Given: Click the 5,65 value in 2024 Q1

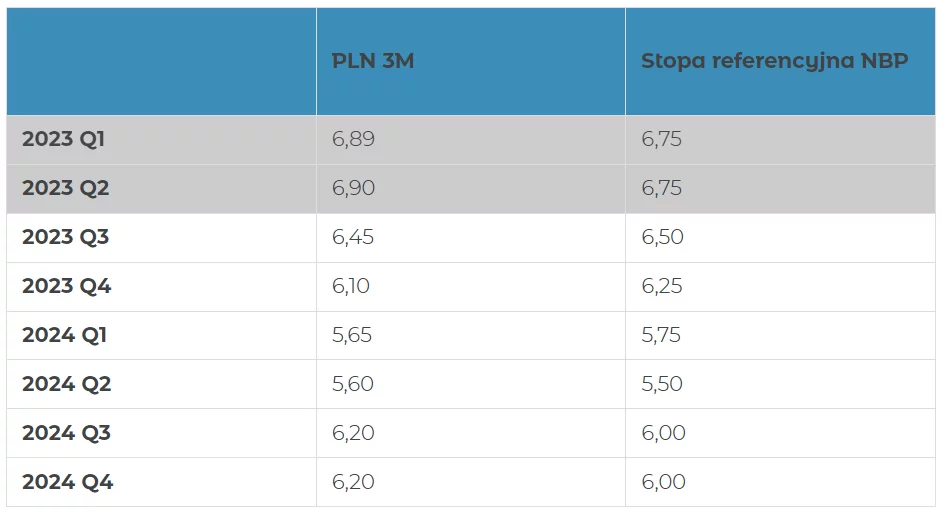Looking at the screenshot, I should pyautogui.click(x=352, y=335).
